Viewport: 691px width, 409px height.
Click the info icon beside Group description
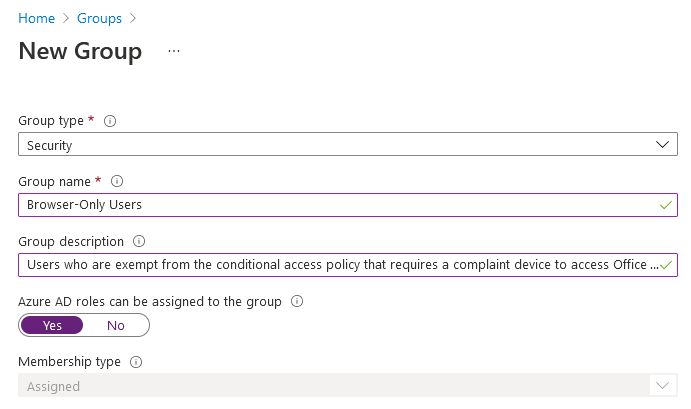(x=139, y=241)
